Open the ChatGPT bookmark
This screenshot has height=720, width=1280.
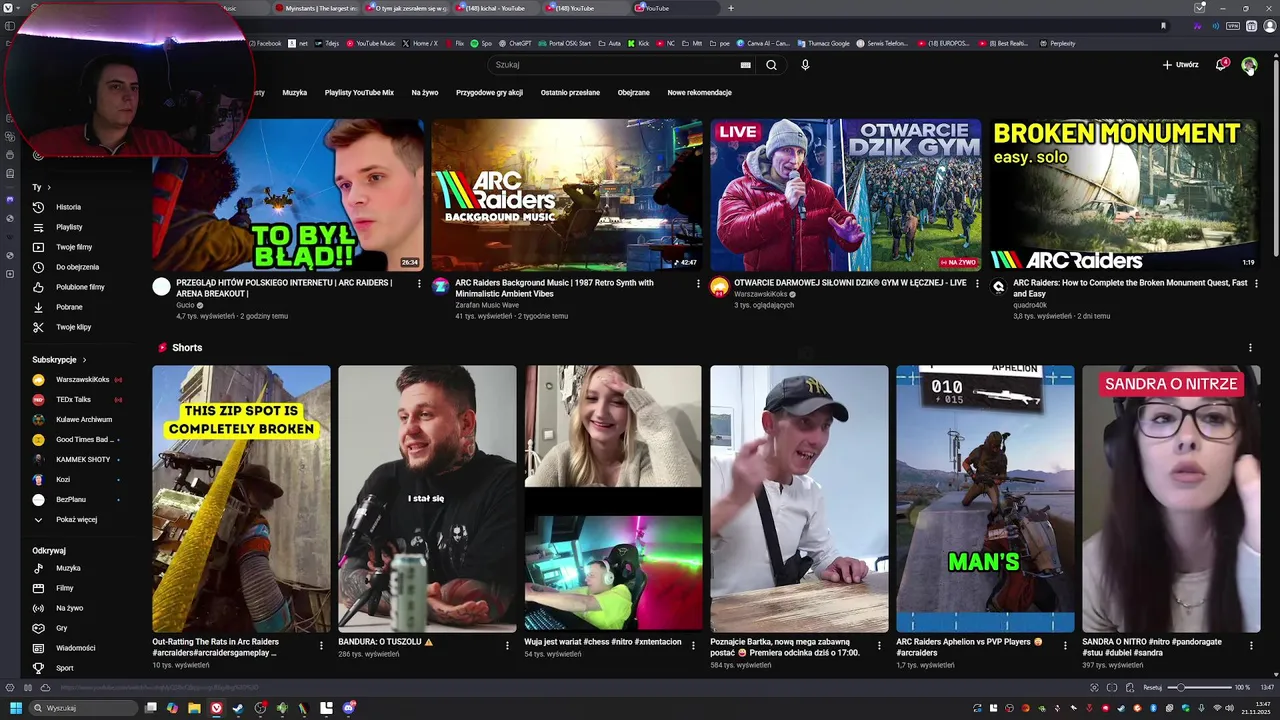tap(515, 44)
